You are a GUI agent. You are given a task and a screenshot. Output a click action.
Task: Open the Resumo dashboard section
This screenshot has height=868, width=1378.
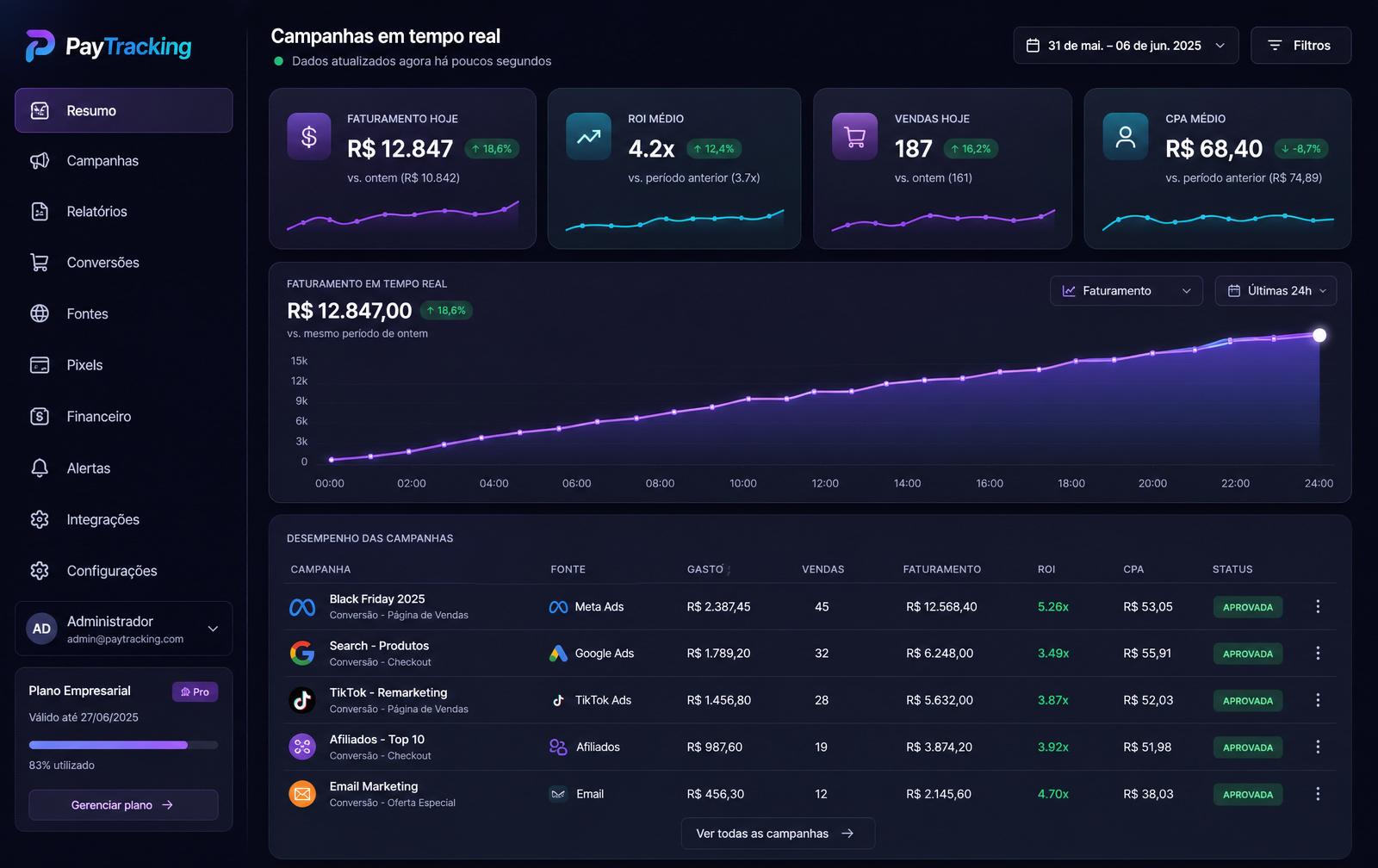[123, 110]
